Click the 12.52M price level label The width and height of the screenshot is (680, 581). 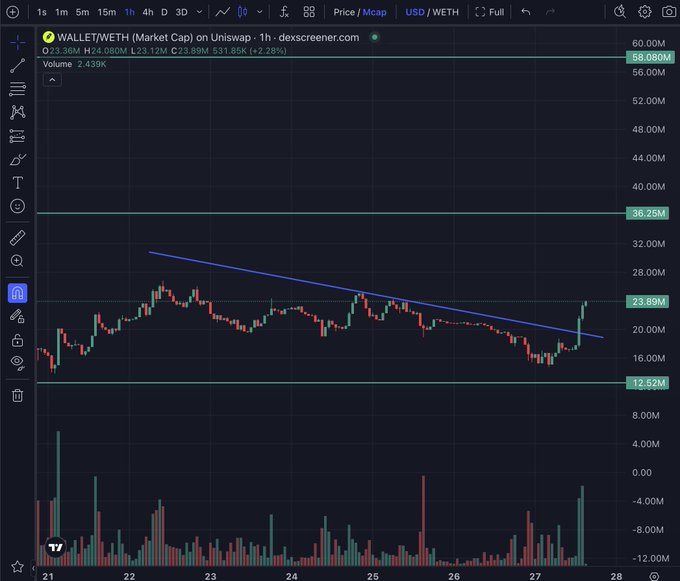point(647,383)
